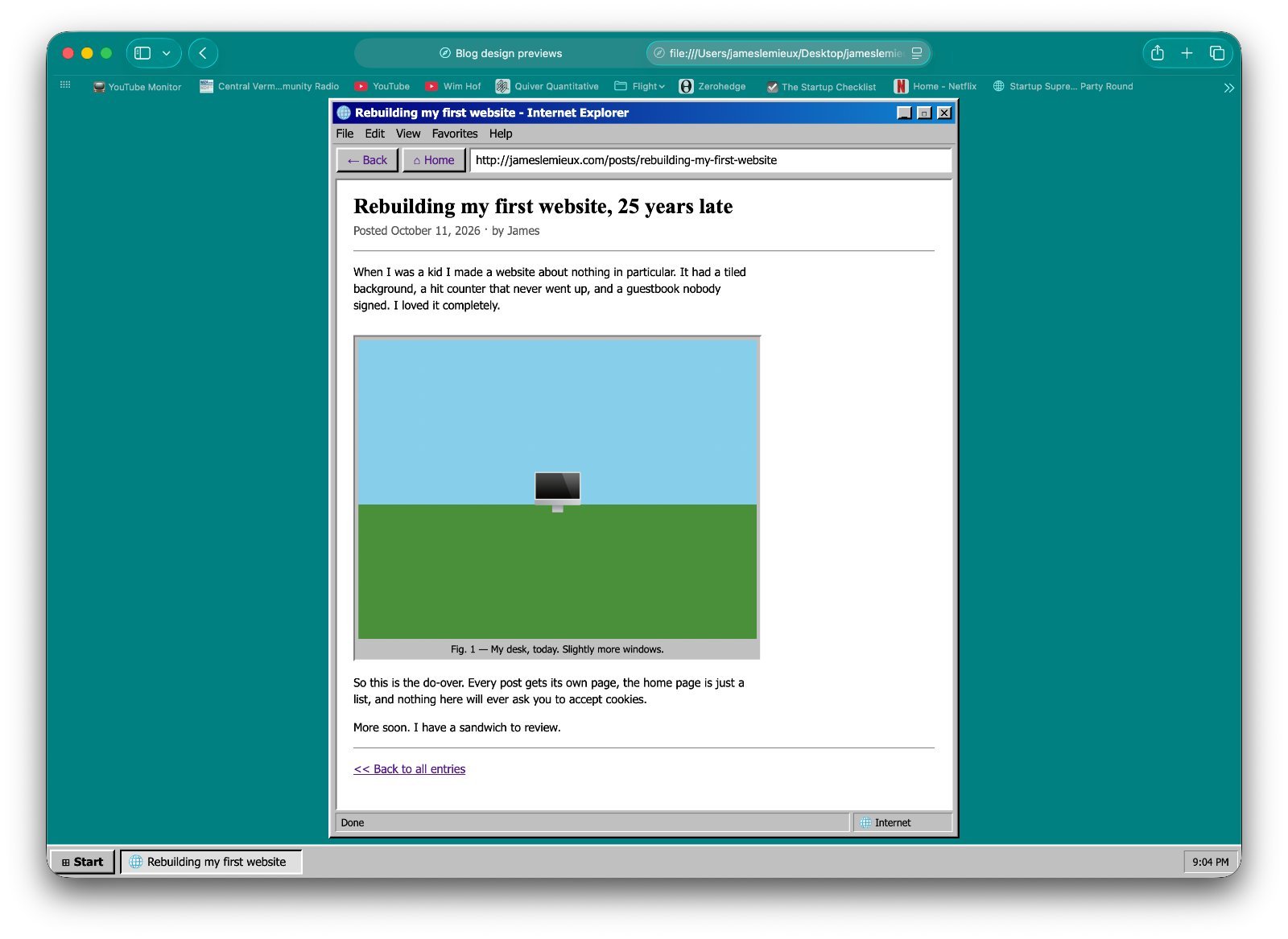Screen dimensions: 1288x939
Task: Open the Wim Hof bookmark
Action: 452,86
